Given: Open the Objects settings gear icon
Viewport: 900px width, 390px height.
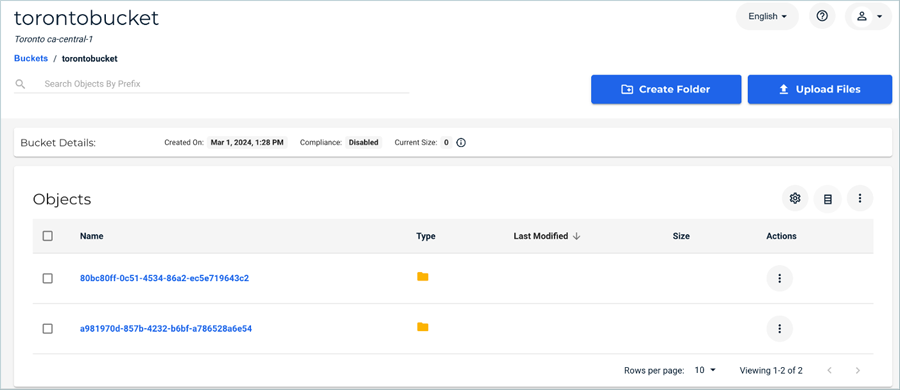Looking at the screenshot, I should 795,199.
